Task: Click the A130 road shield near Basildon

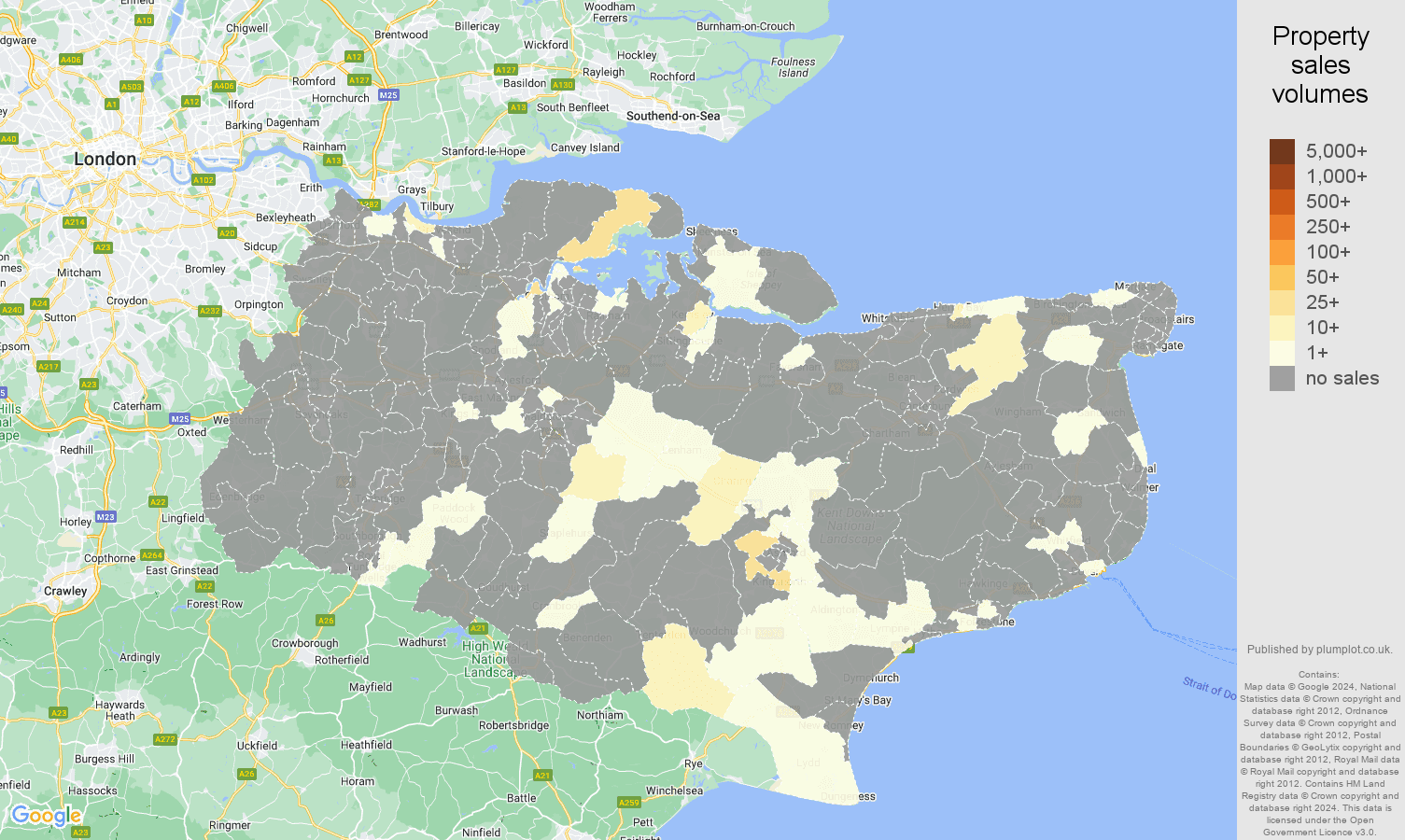Action: point(563,85)
